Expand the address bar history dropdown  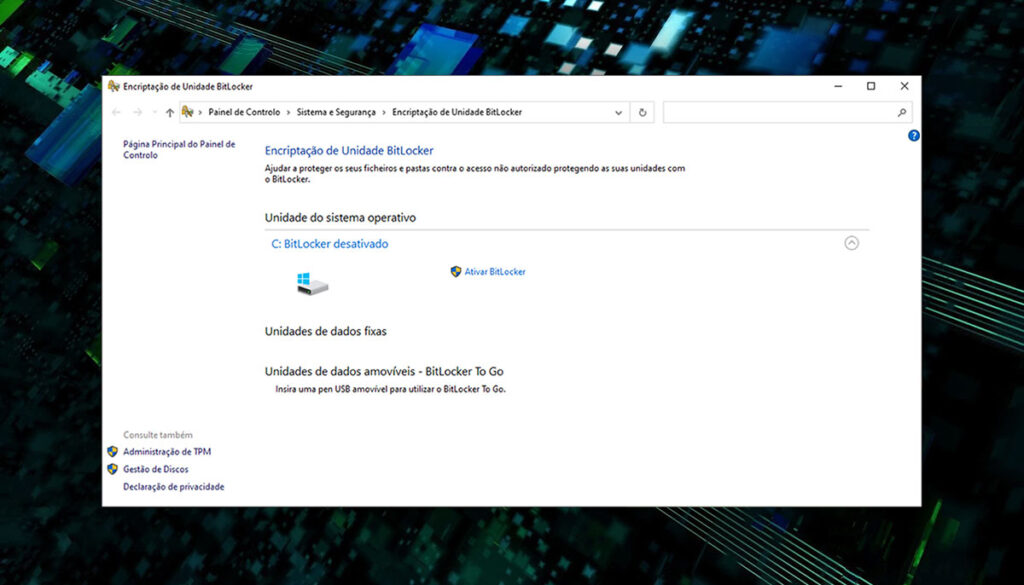tap(618, 112)
